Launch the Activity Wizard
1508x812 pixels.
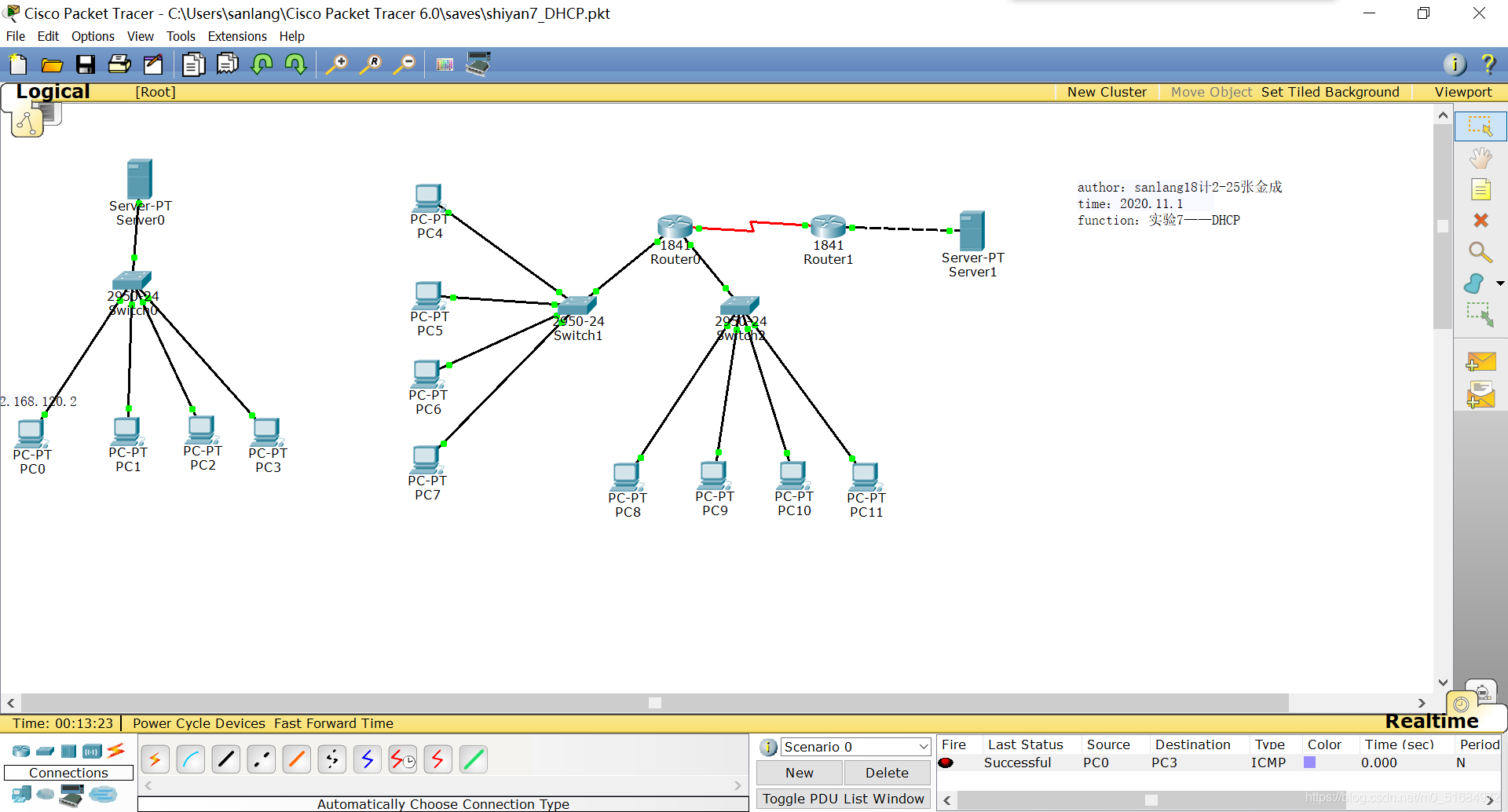coord(153,64)
